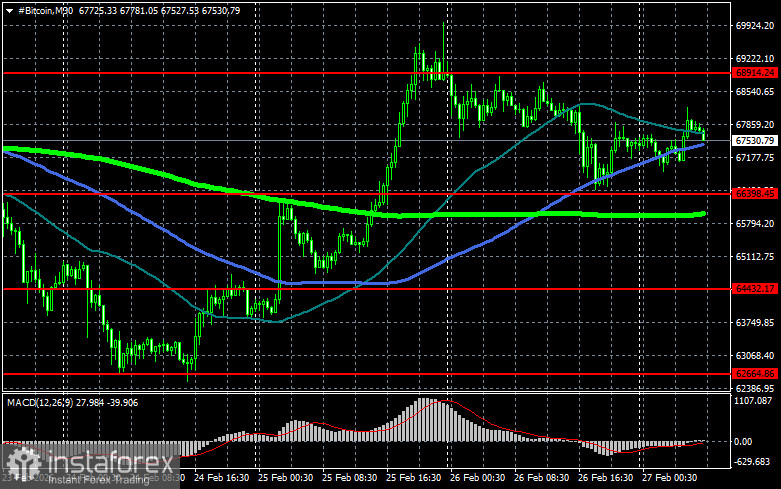The image size is (781, 489).
Task: Click the 69222.10 price axis label
Action: 755,58
